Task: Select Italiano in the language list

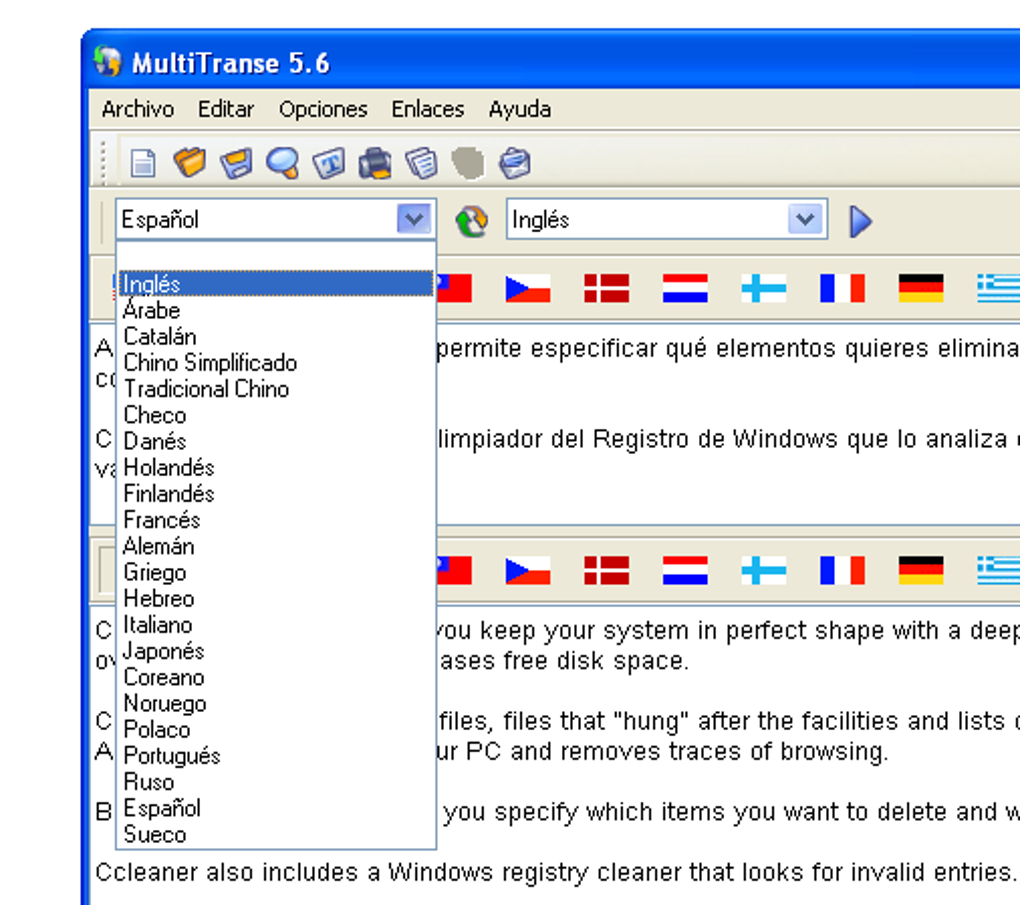Action: pos(276,625)
